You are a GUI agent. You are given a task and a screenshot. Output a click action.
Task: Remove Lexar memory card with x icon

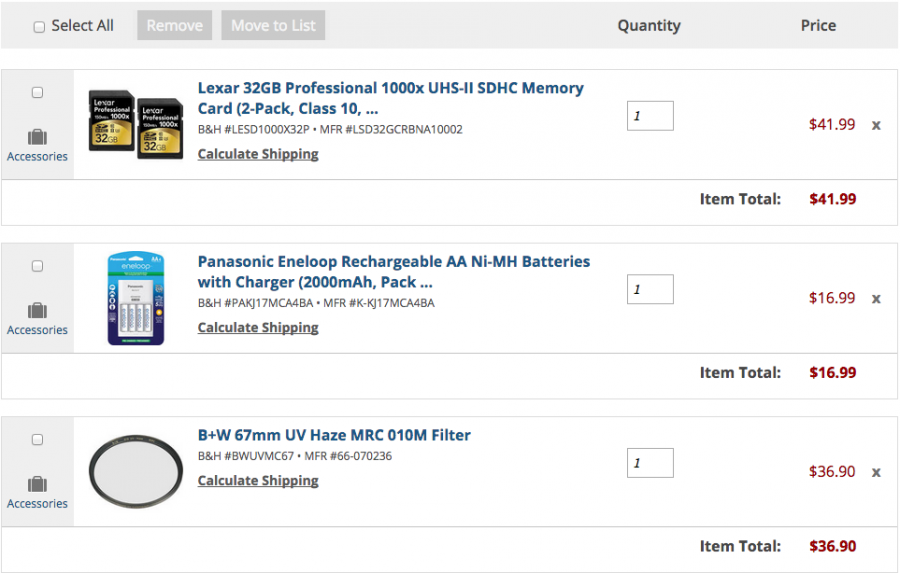[x=876, y=125]
